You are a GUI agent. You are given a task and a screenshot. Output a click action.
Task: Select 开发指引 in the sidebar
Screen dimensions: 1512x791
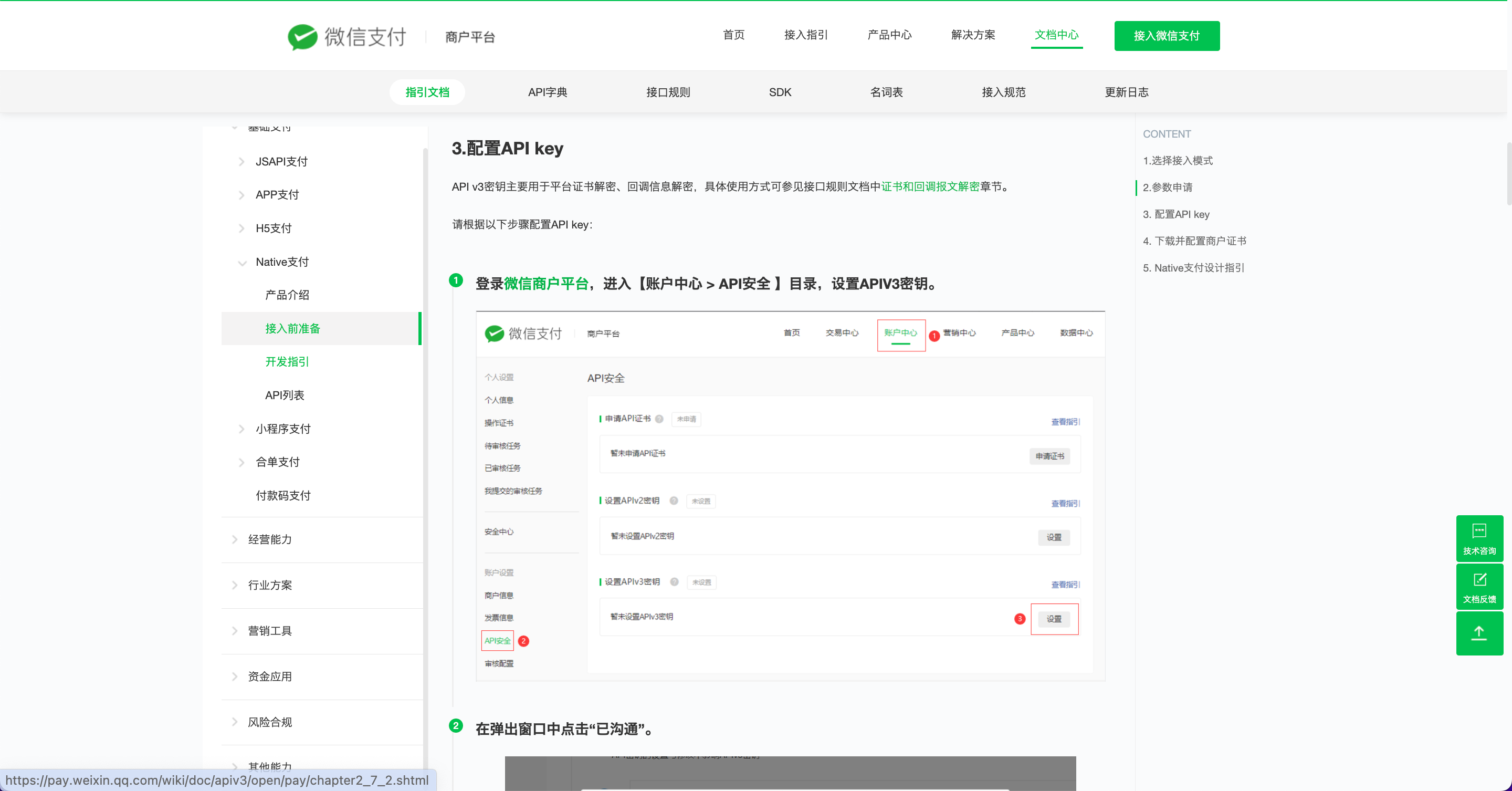(287, 362)
